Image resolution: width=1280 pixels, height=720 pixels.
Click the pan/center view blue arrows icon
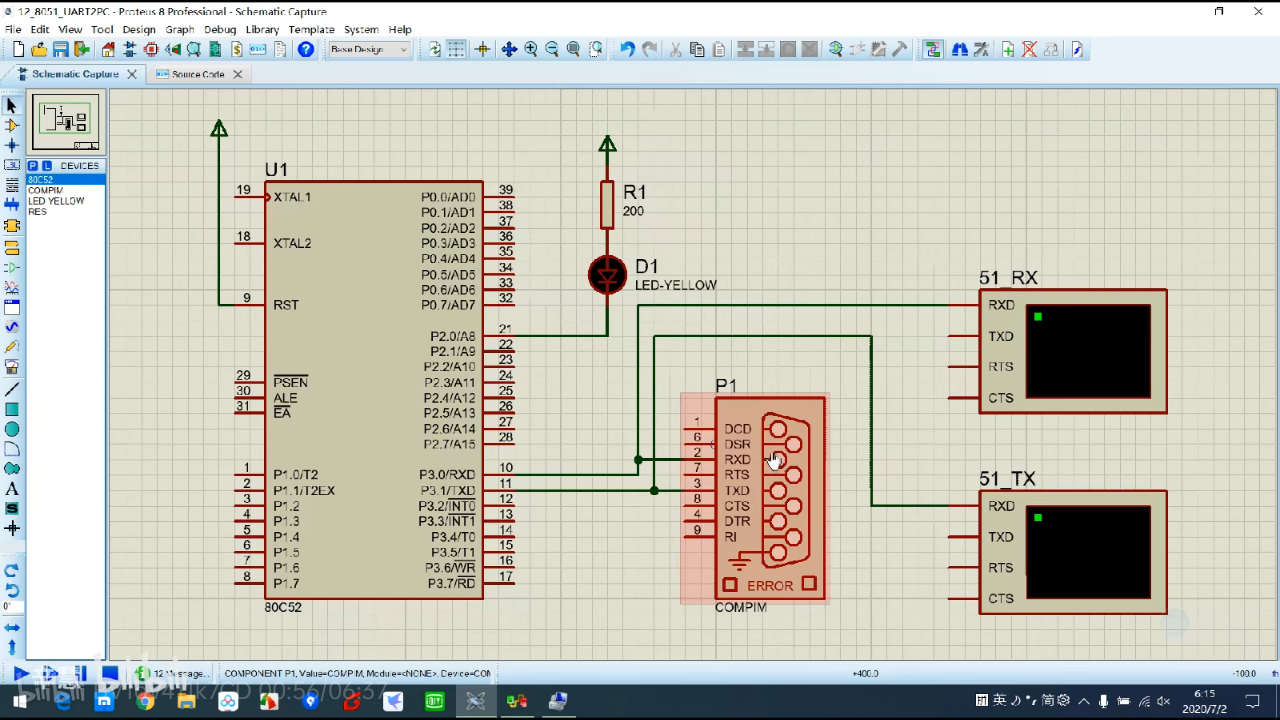click(509, 49)
